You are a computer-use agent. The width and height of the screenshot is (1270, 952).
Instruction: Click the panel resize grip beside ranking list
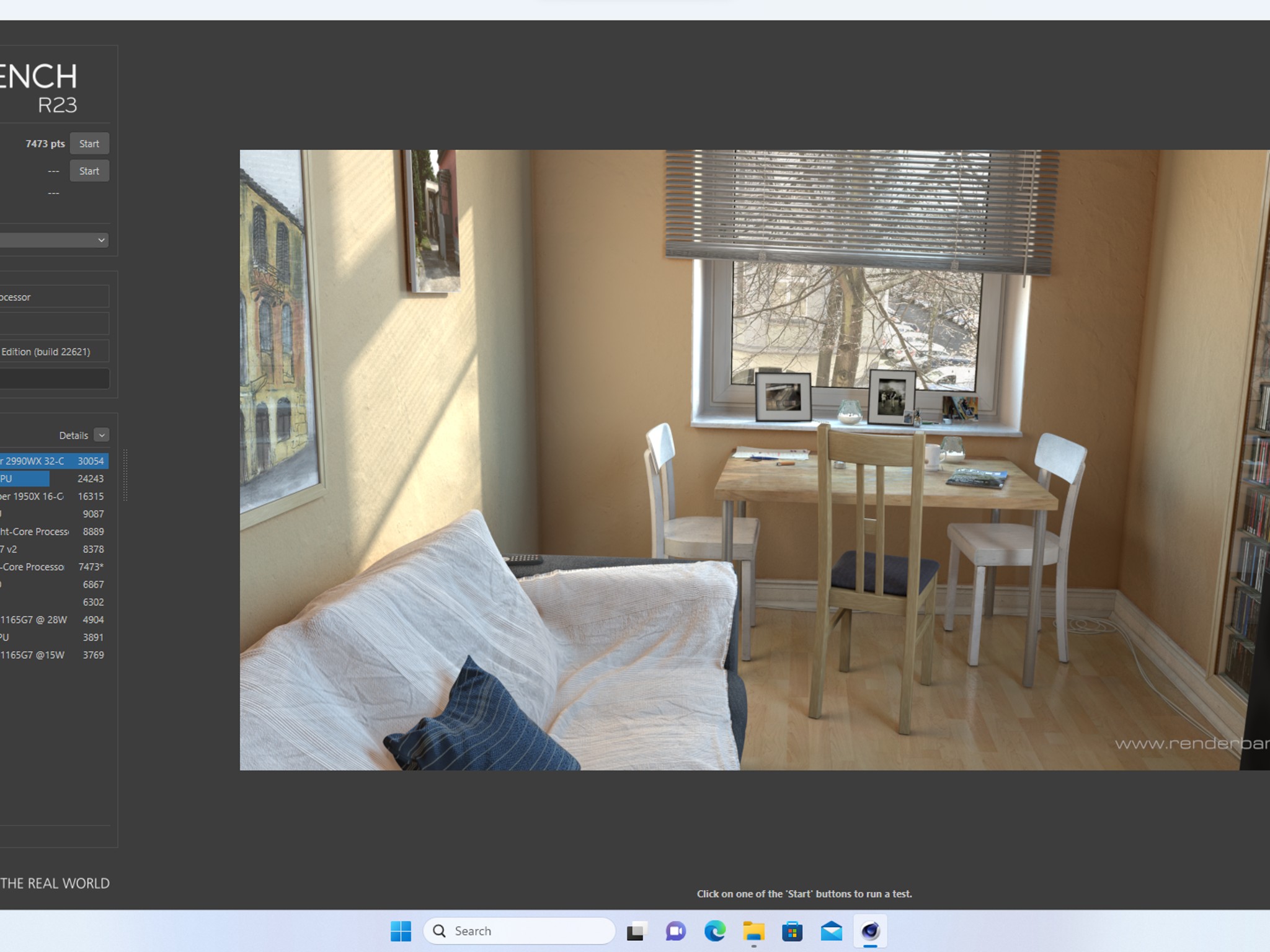coord(125,476)
